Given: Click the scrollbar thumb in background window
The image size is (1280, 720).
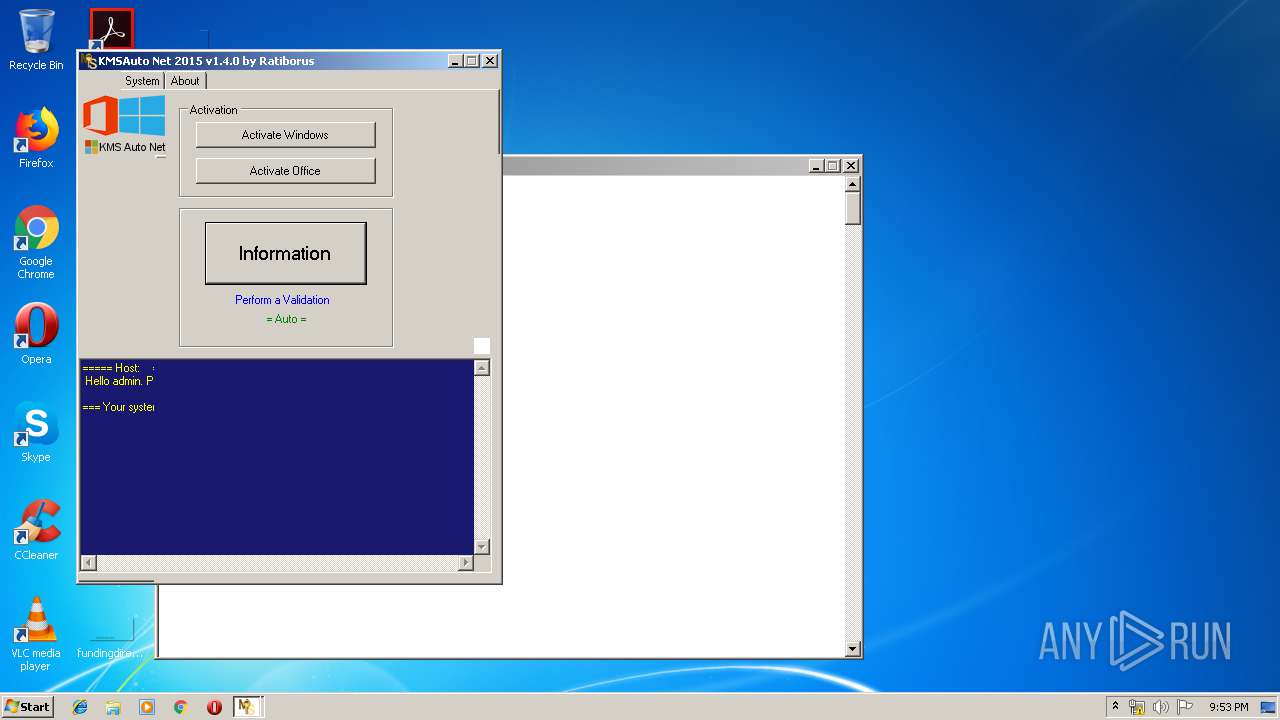Looking at the screenshot, I should [x=853, y=208].
